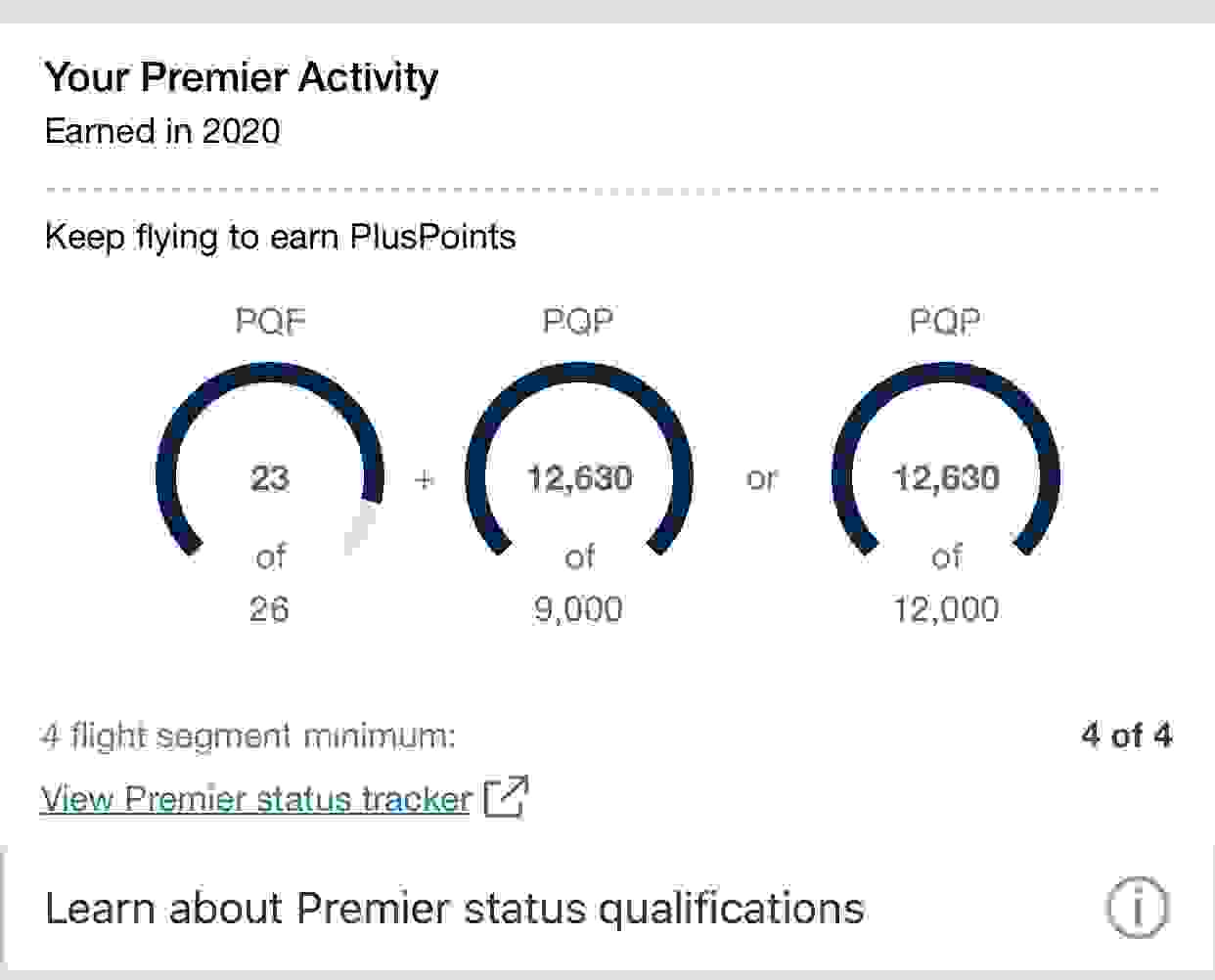This screenshot has width=1215, height=980.
Task: Open the View Premier status tracker link
Action: [x=255, y=799]
